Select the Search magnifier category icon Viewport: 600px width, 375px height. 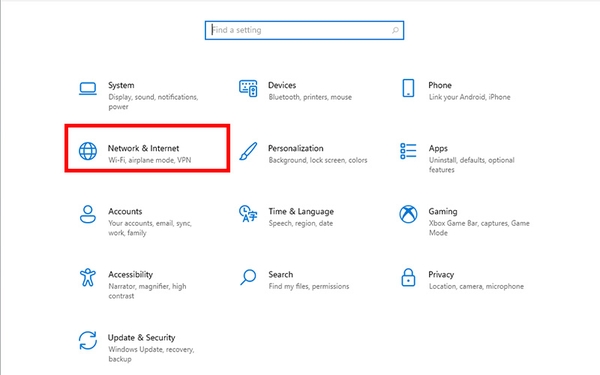coord(248,277)
